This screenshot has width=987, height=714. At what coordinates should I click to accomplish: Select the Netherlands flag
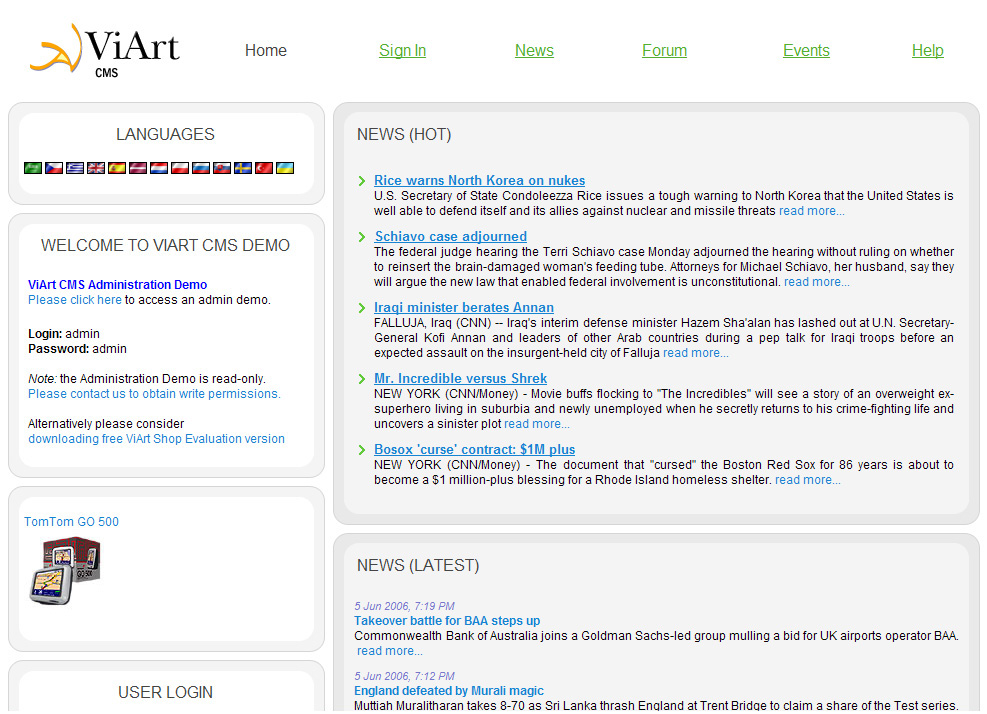tap(159, 168)
